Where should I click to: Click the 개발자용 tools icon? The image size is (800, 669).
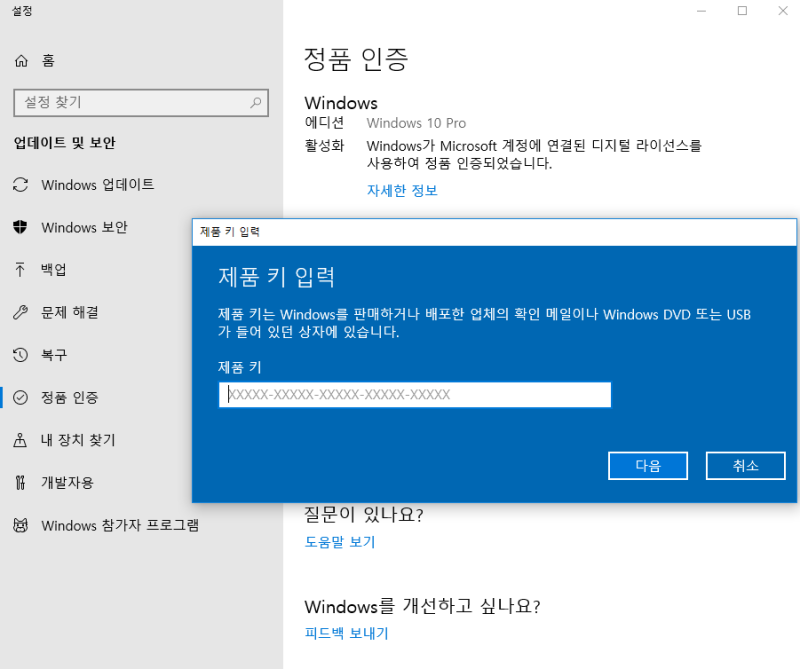point(20,482)
